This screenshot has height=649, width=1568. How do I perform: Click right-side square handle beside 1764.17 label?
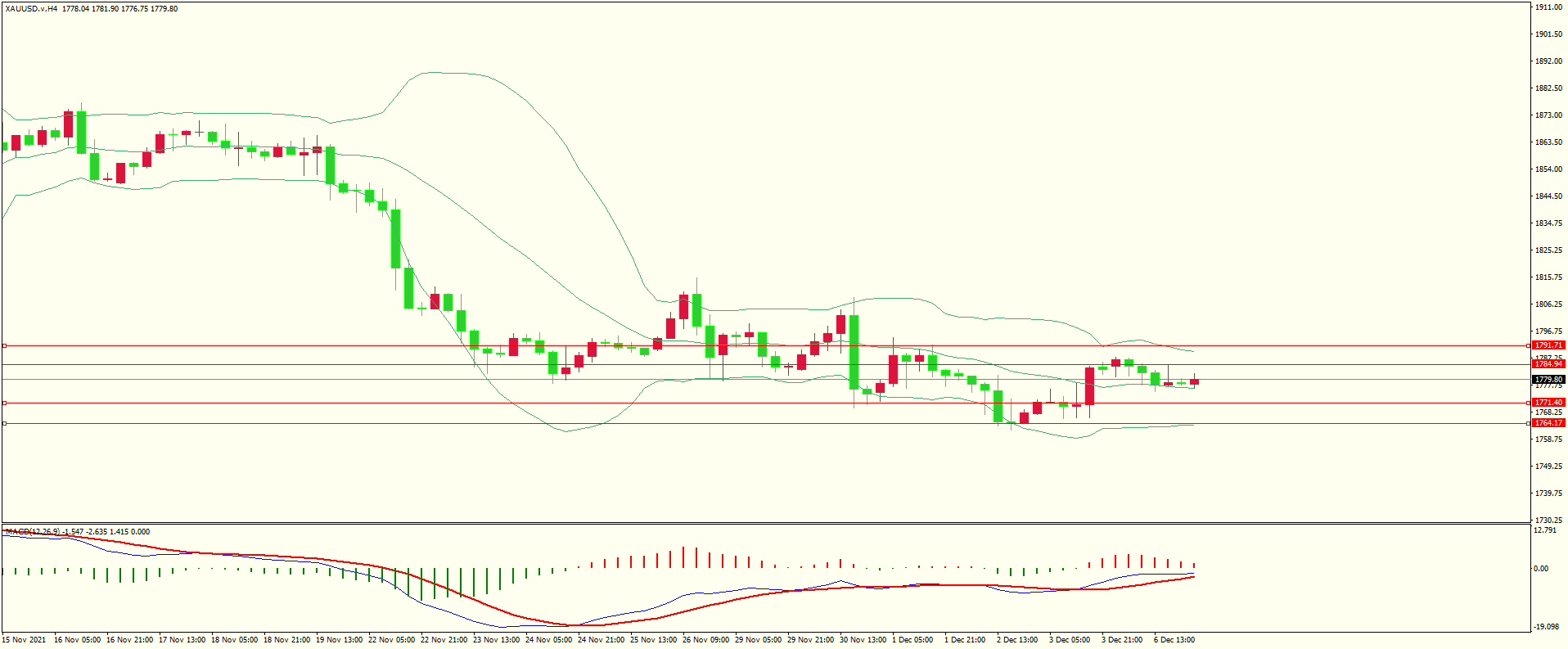(1530, 423)
